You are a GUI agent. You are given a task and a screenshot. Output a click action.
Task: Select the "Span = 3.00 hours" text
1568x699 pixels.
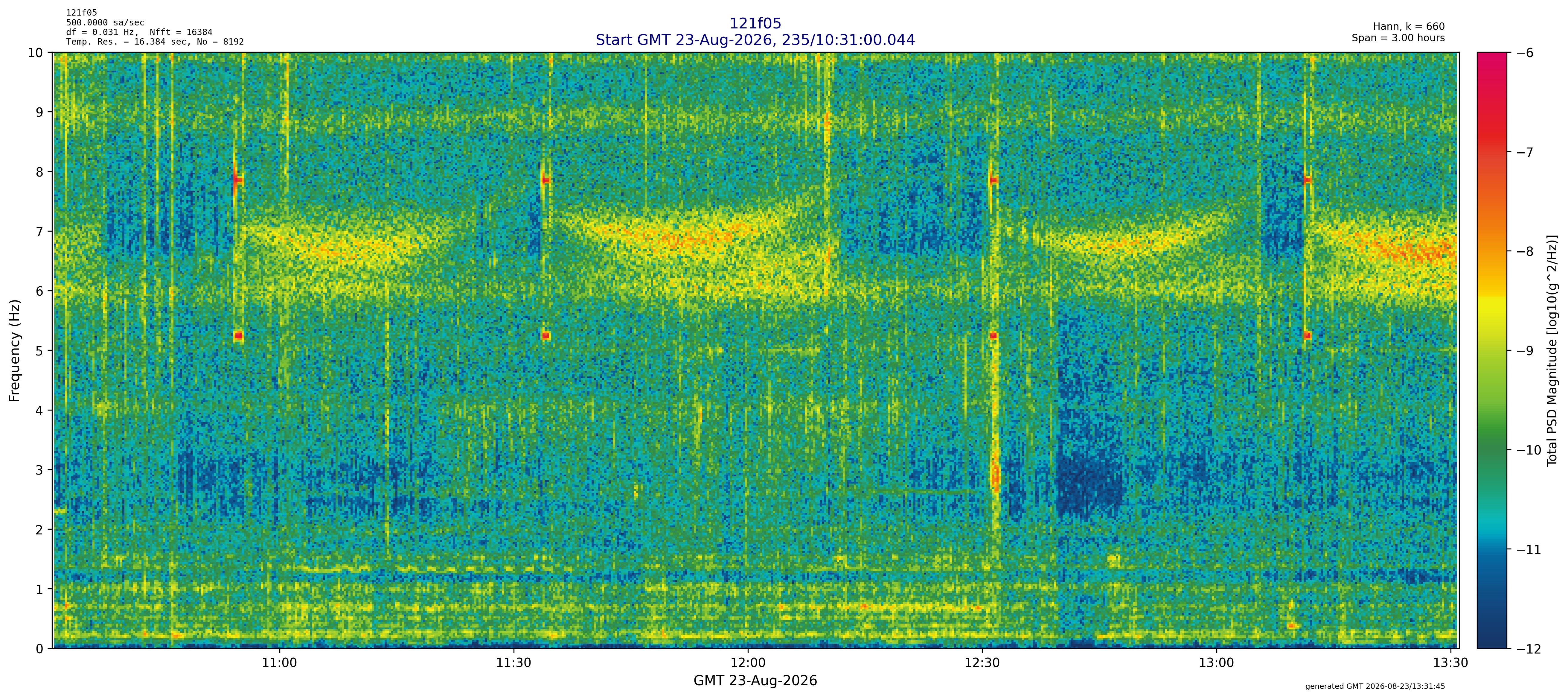click(1398, 38)
